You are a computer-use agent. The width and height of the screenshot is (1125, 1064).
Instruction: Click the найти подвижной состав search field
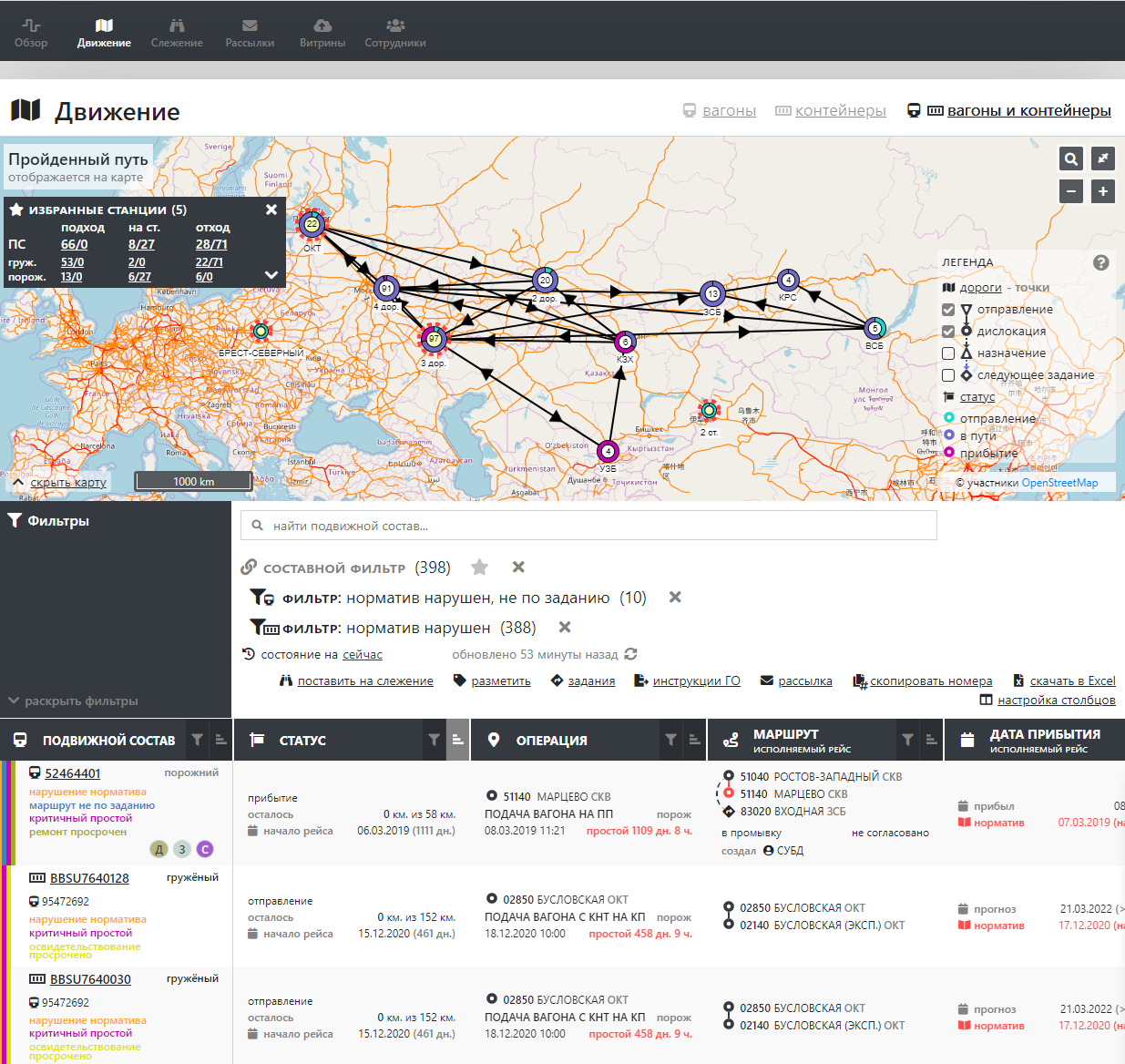point(588,525)
